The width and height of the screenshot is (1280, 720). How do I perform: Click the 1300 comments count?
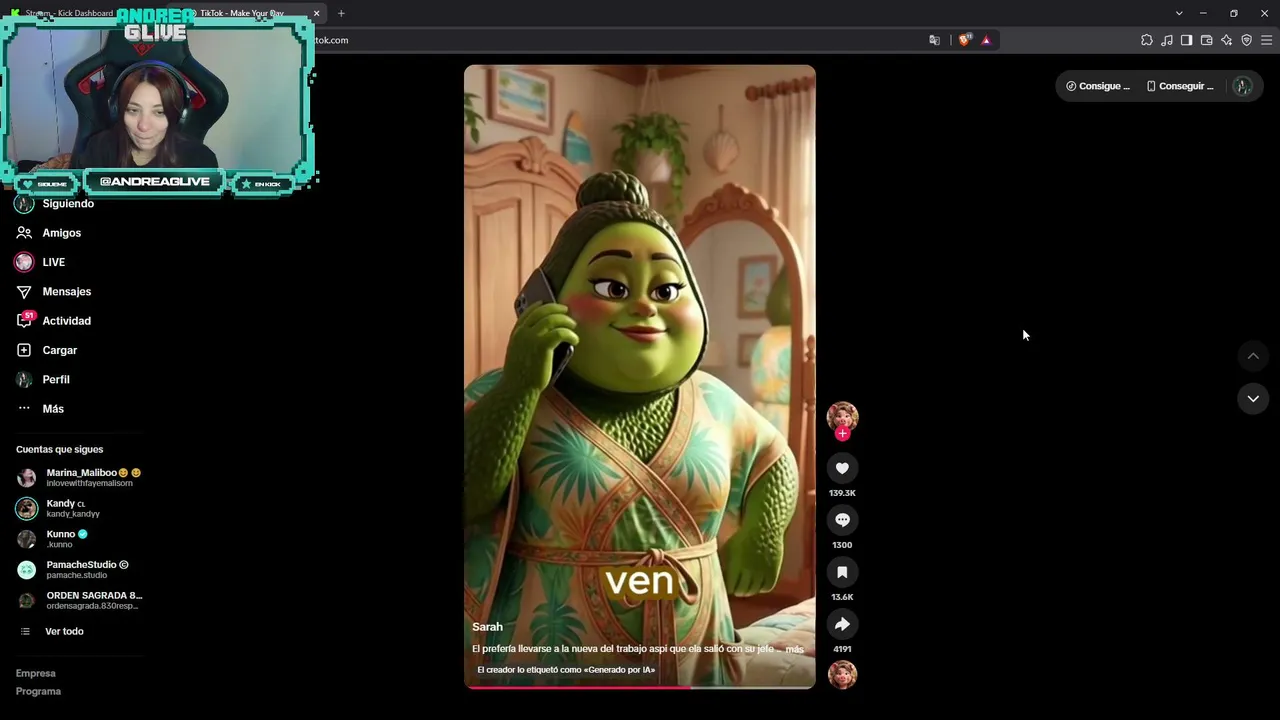click(x=842, y=545)
